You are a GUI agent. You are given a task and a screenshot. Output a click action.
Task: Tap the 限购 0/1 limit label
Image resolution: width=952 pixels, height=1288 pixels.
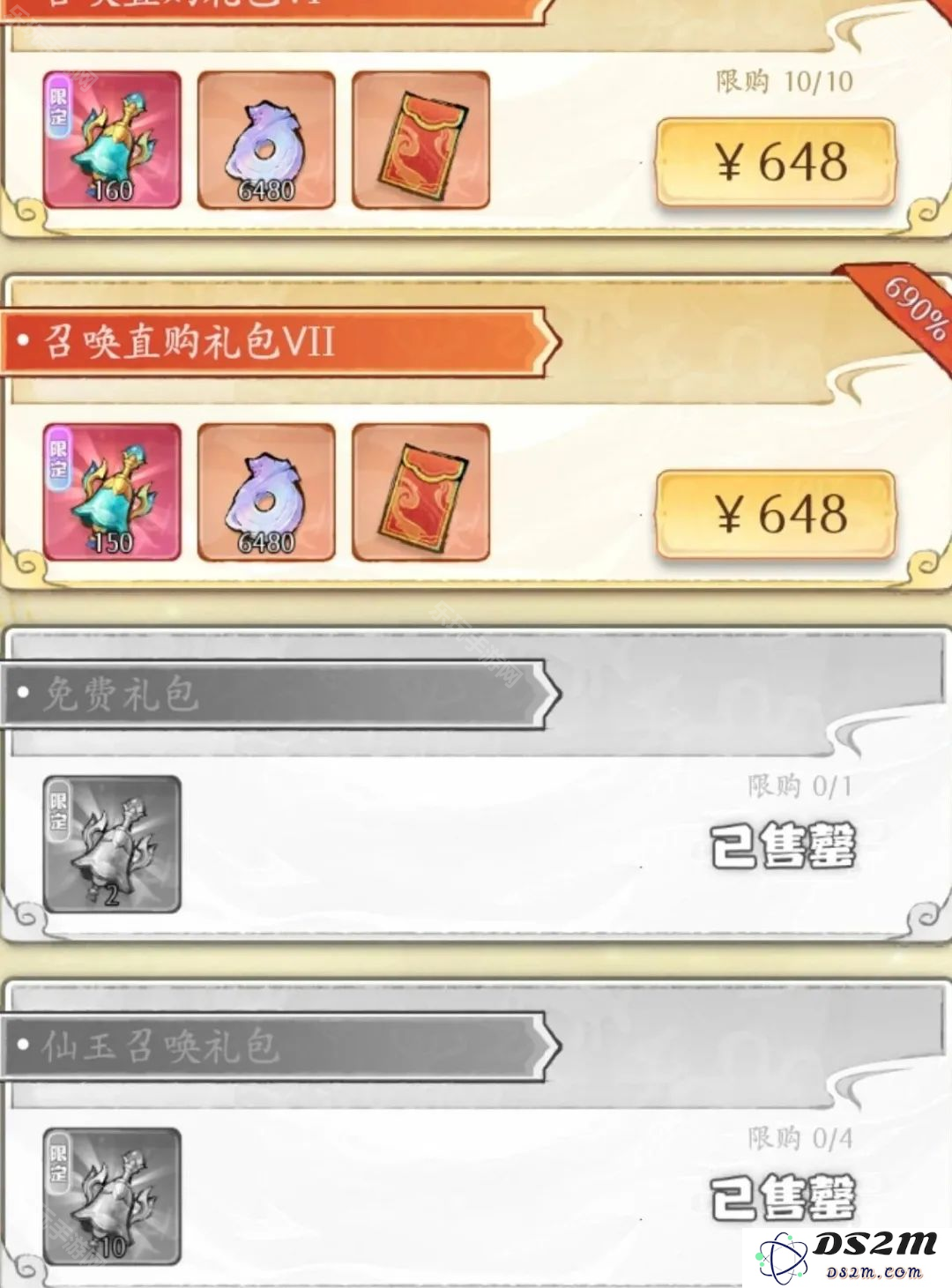coord(800,785)
